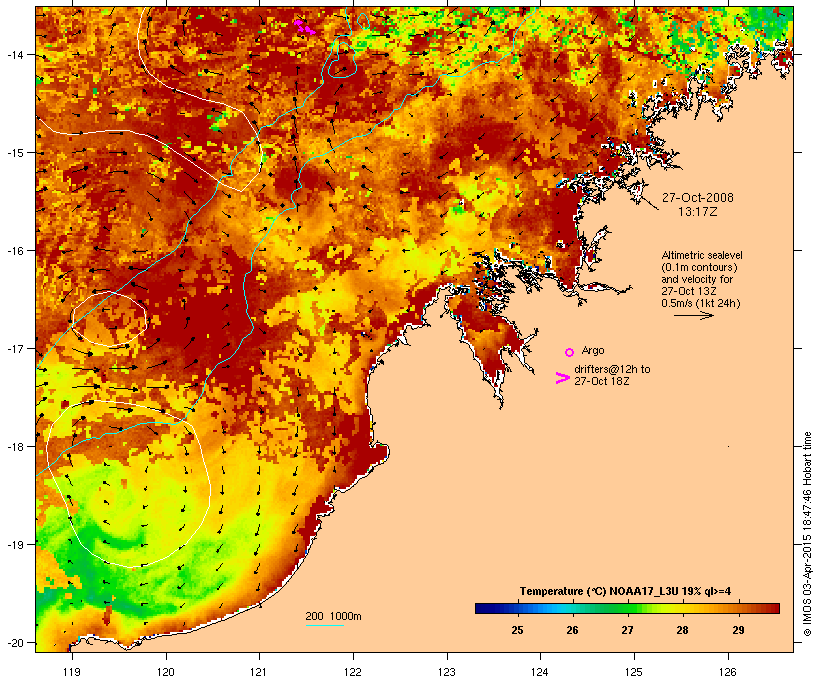Click the magenta Argo circle legend marker
Screen dimensions: 820x680
(x=569, y=352)
